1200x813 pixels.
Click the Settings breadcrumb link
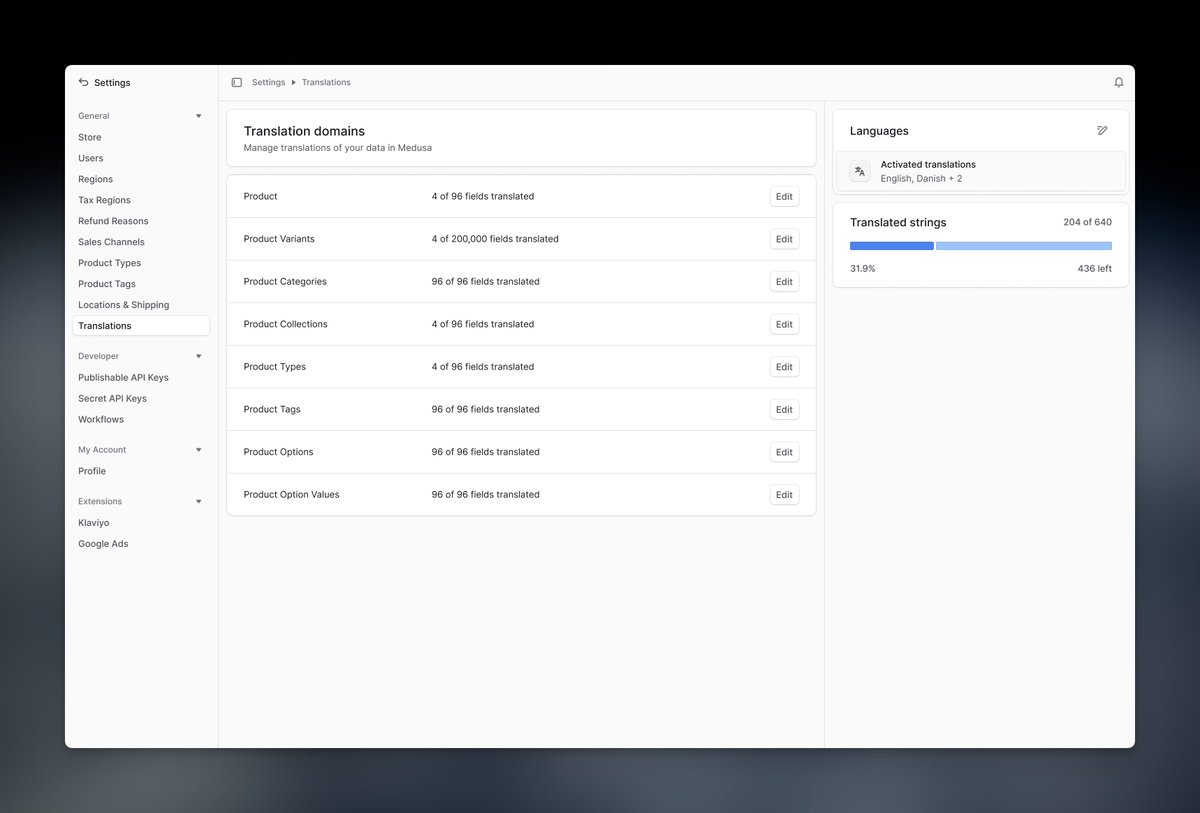pyautogui.click(x=268, y=82)
